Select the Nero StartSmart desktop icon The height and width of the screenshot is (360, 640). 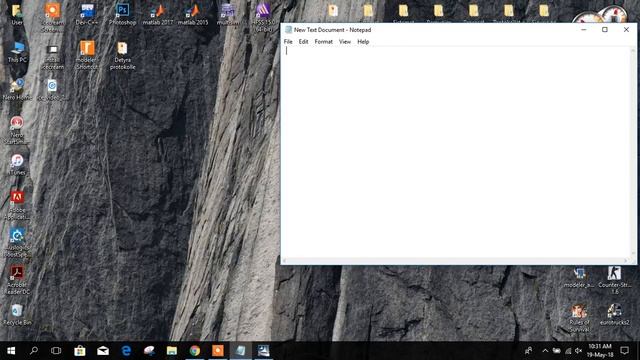click(16, 130)
